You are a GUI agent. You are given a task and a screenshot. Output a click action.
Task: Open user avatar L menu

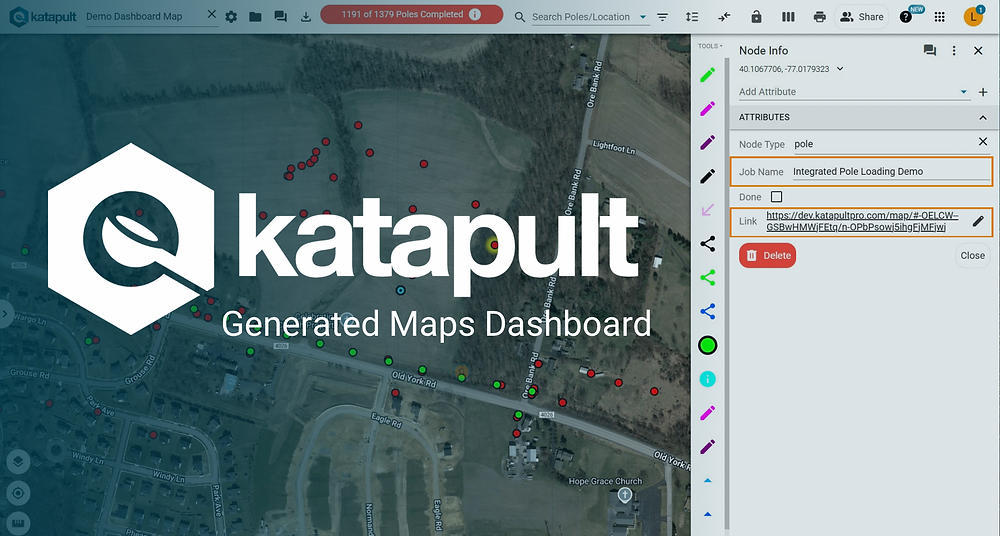click(973, 17)
